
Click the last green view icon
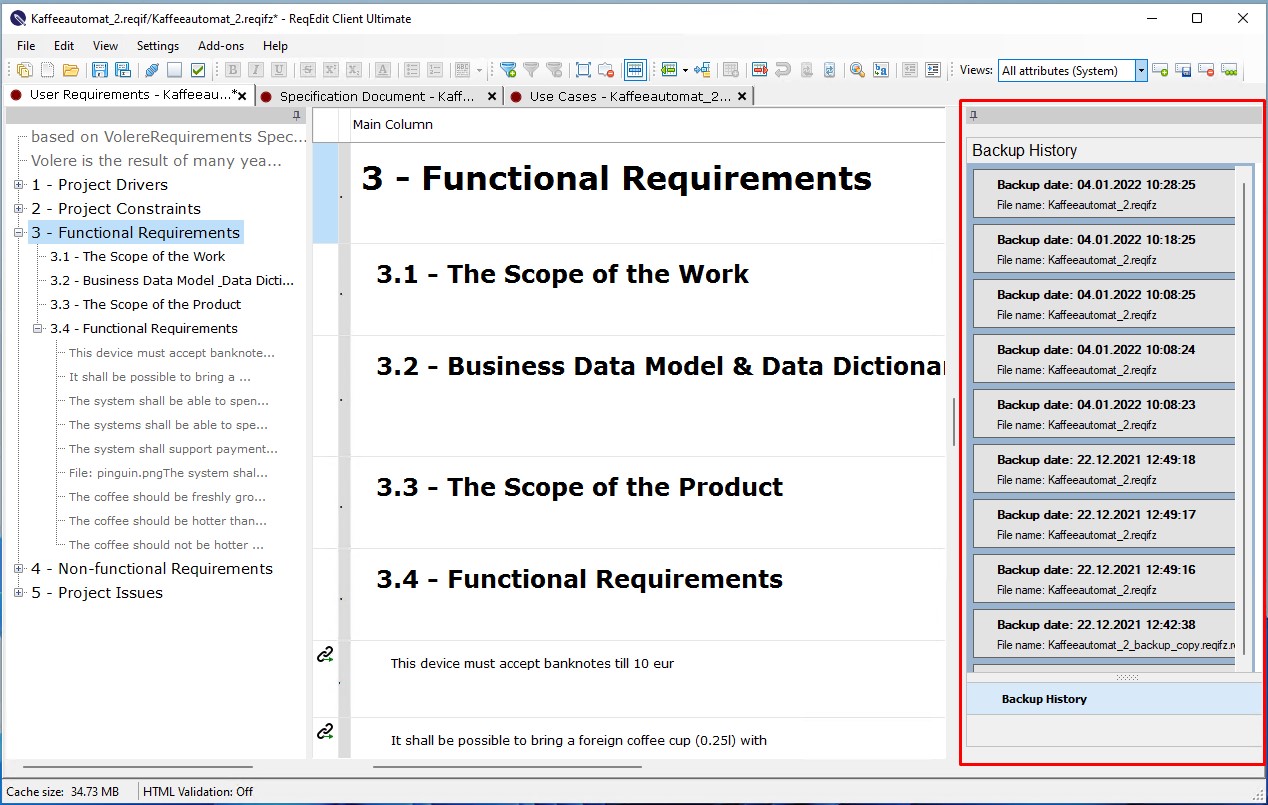click(x=1229, y=70)
